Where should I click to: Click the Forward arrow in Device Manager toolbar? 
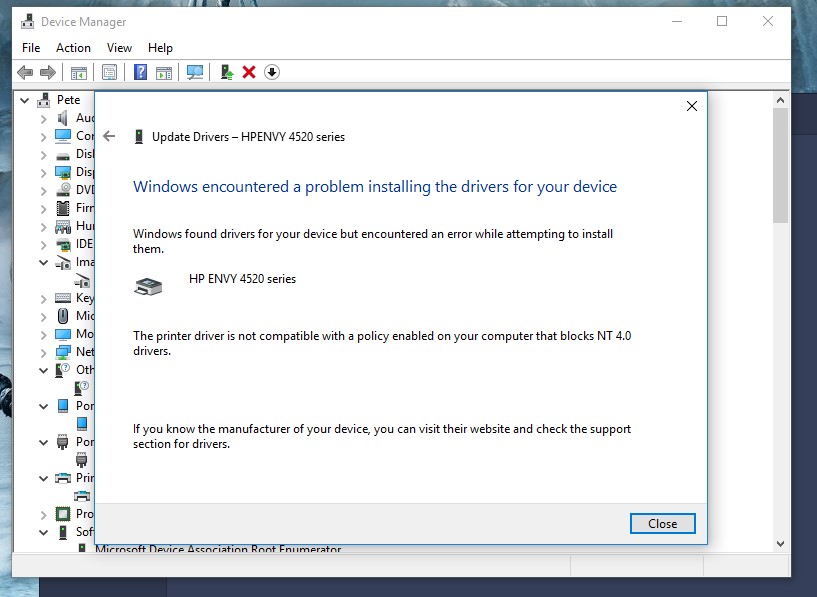click(48, 72)
